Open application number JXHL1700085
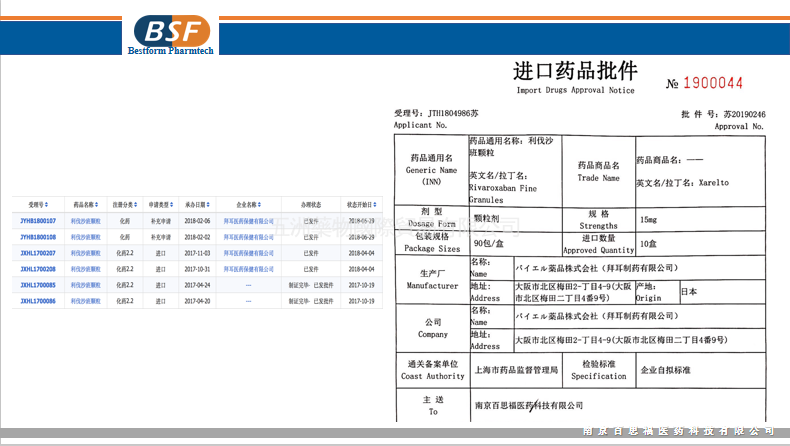Viewport: 790px width, 446px height. (x=38, y=285)
